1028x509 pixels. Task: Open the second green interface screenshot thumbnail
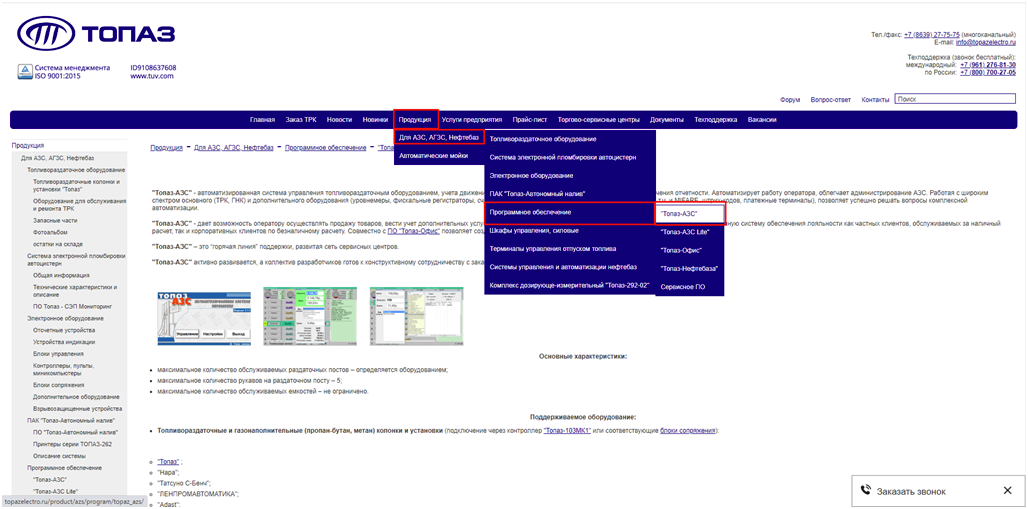pyautogui.click(x=310, y=316)
